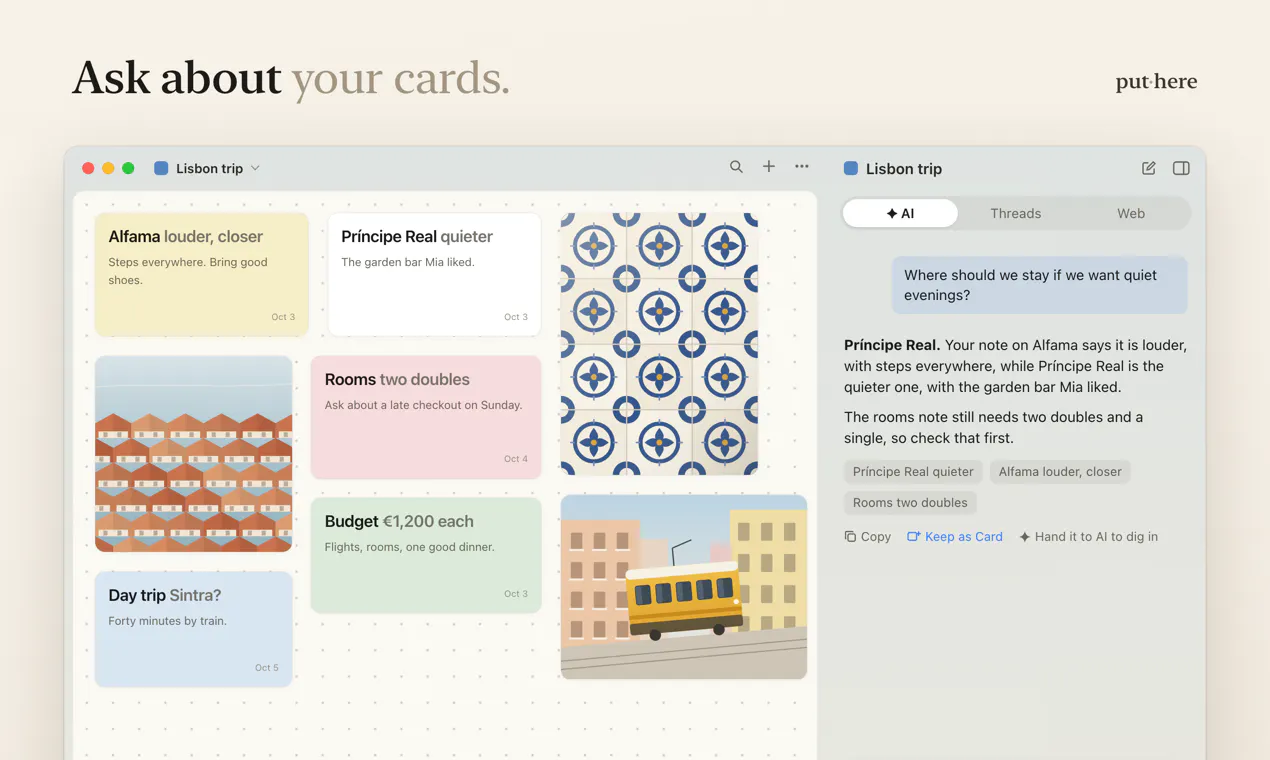Click the blue board icon beside Lisbon trip dropdown
1270x760 pixels.
point(161,168)
